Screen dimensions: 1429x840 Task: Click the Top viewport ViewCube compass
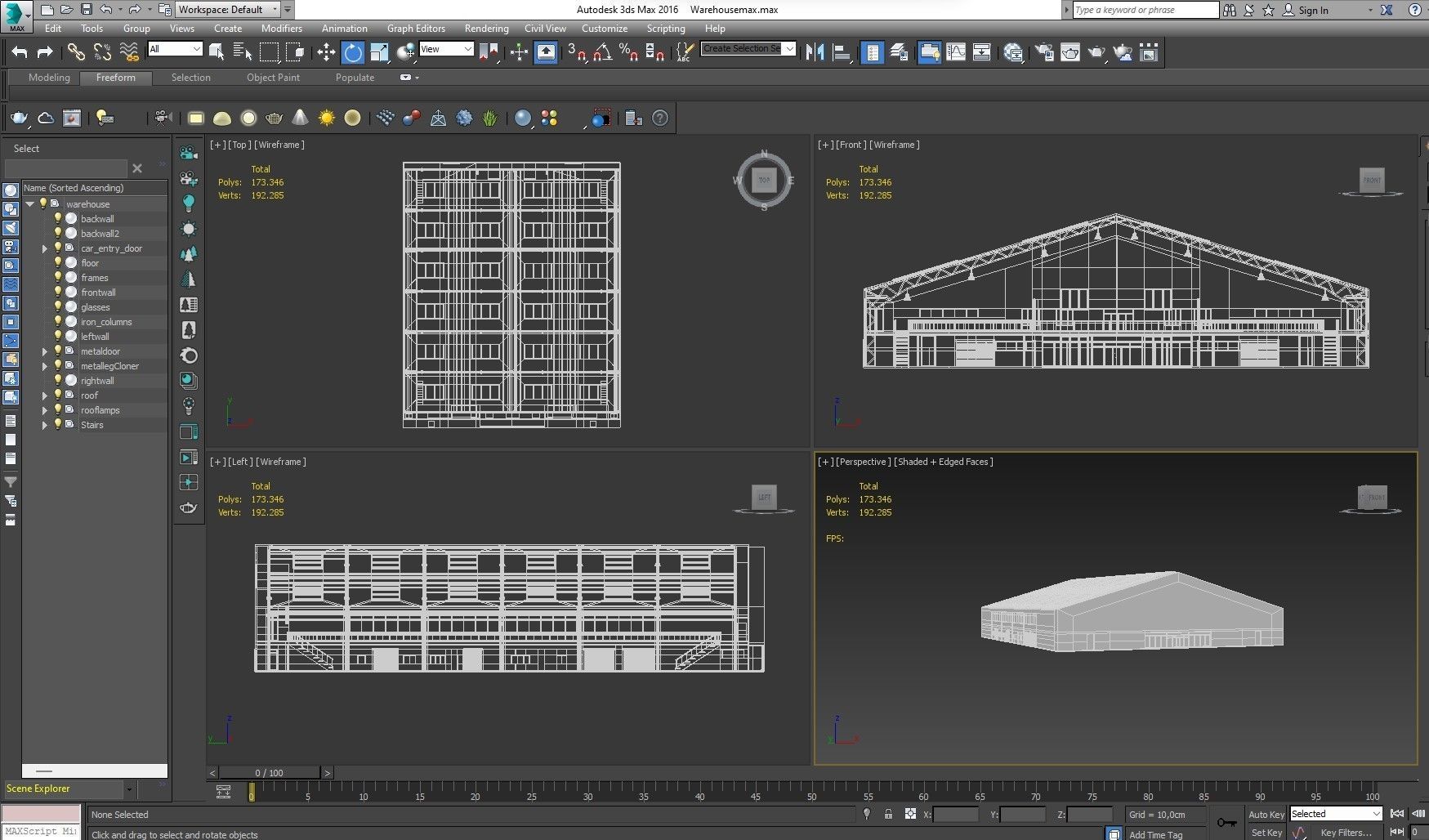point(764,180)
